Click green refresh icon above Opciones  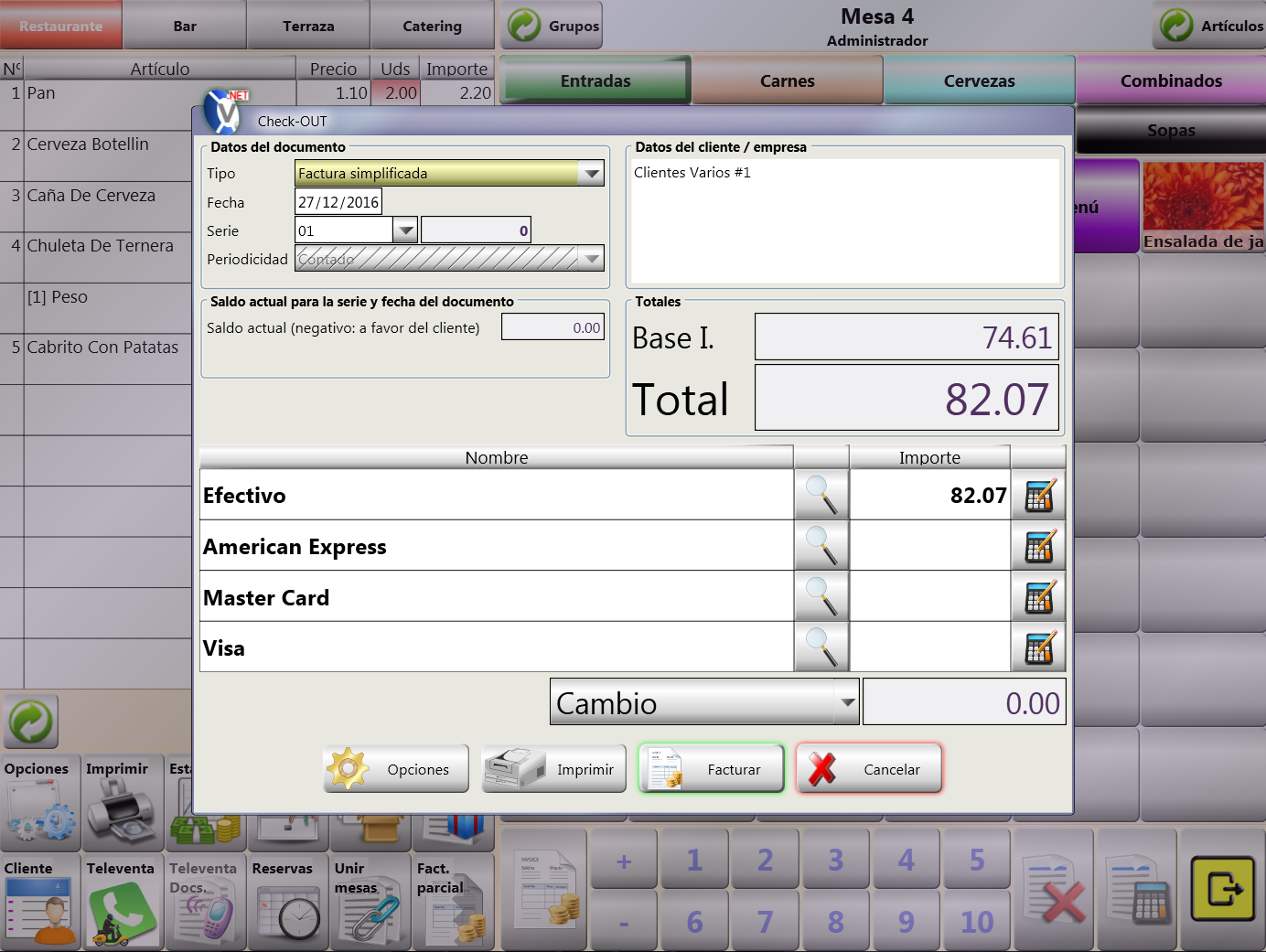point(31,722)
